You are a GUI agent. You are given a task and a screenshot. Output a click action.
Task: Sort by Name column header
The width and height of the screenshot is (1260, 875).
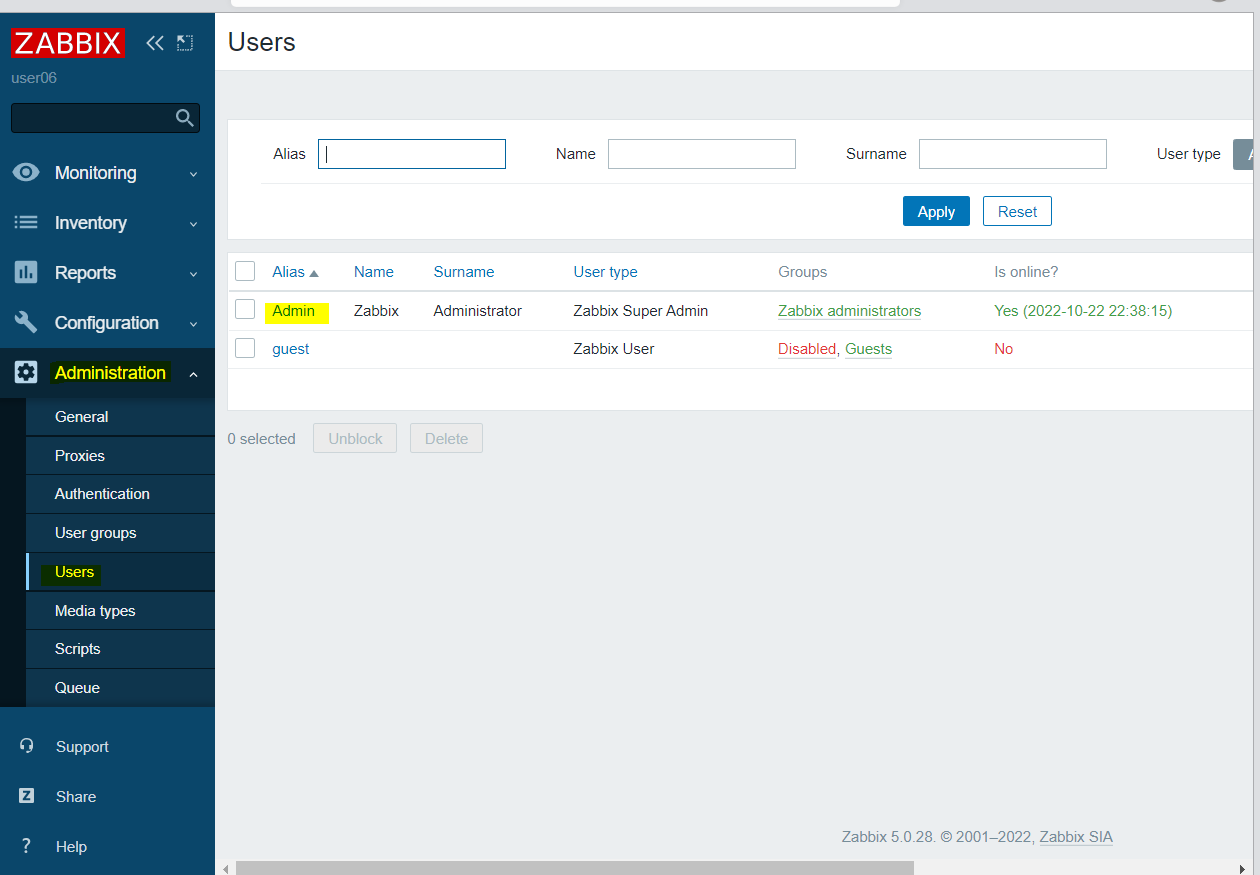point(374,272)
